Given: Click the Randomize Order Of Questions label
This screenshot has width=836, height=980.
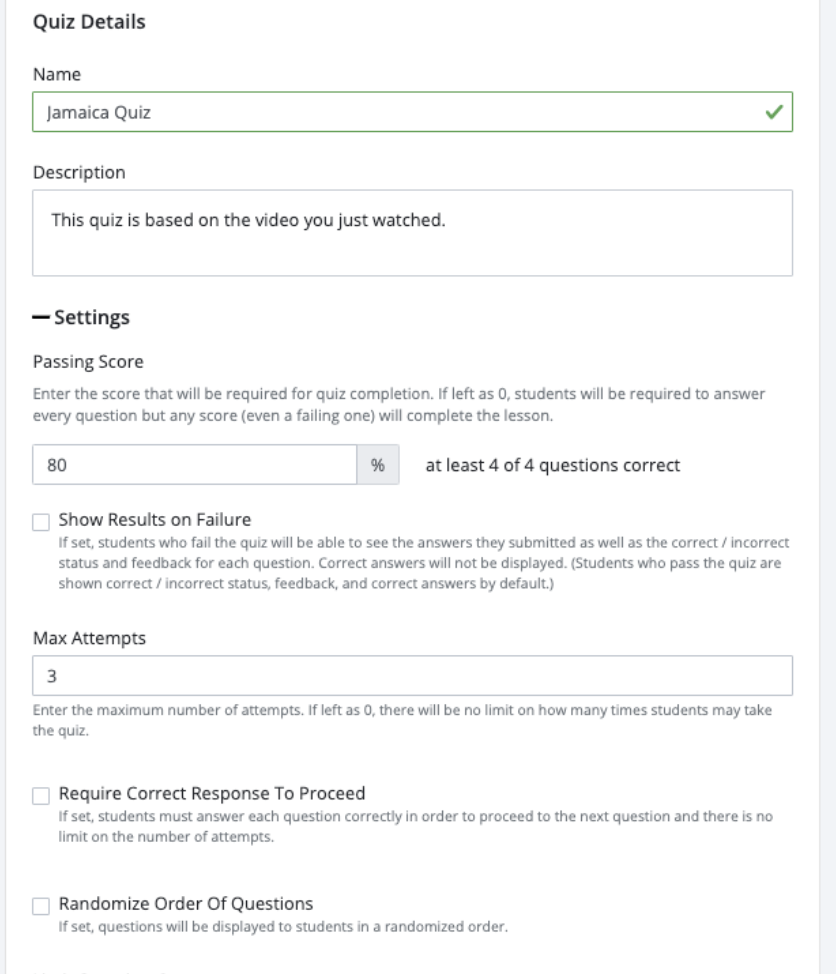Looking at the screenshot, I should [x=186, y=904].
